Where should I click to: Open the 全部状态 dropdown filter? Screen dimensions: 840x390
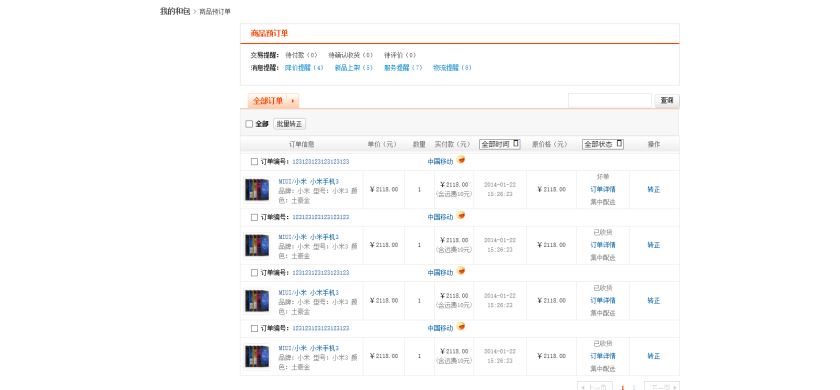click(603, 144)
